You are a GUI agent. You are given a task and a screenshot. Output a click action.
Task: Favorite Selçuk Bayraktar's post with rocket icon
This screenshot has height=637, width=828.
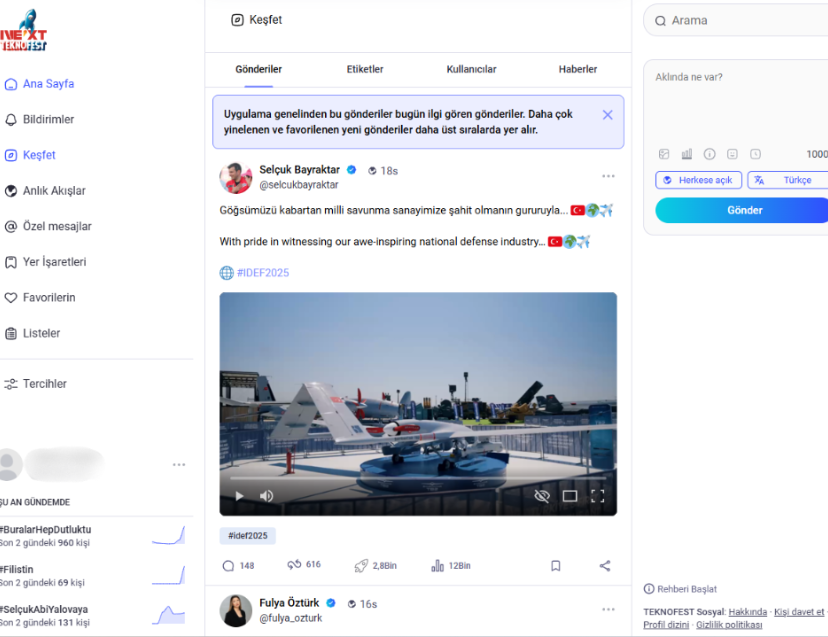click(x=361, y=566)
